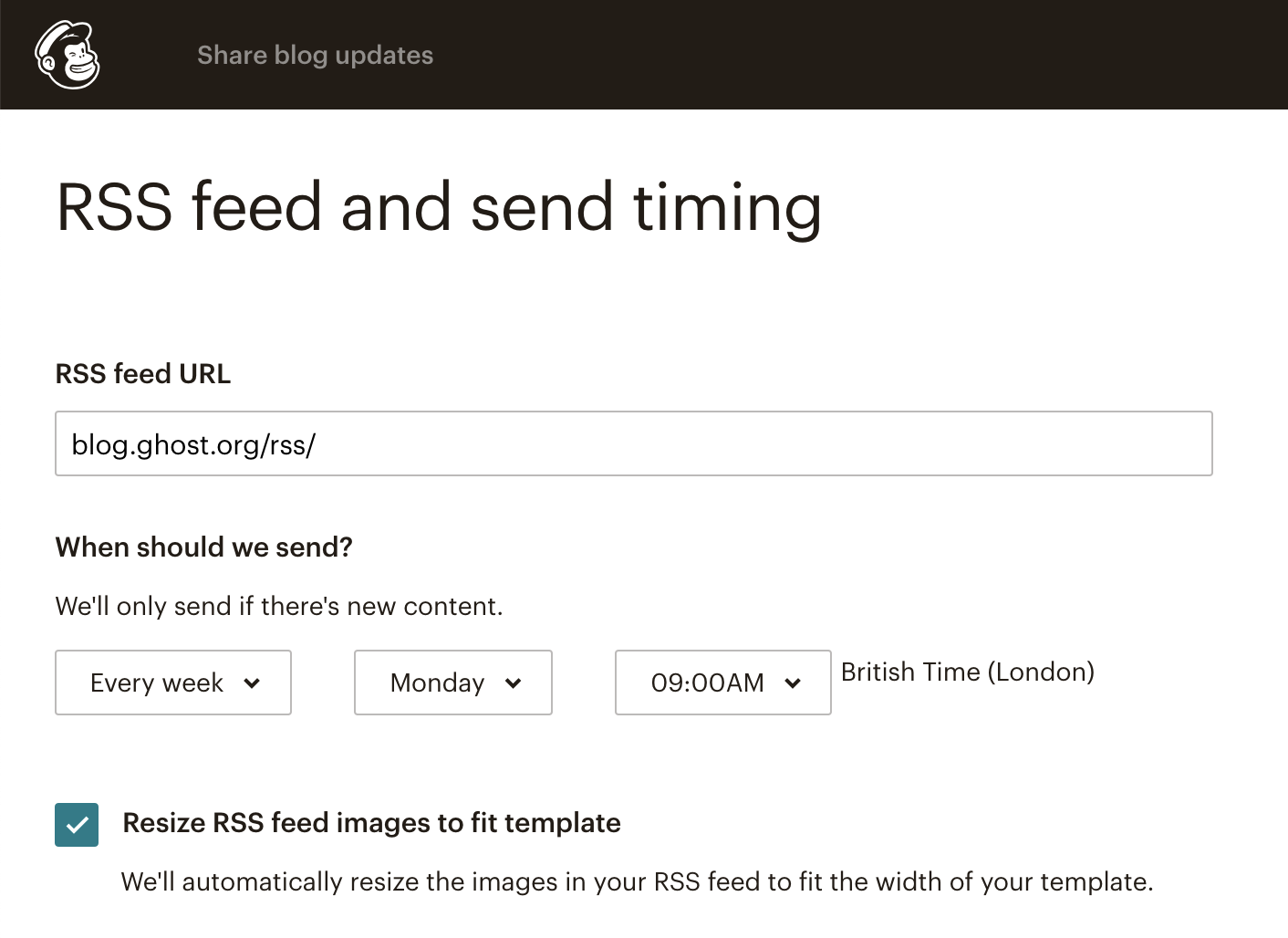Click the British Time (London) timezone text

(967, 672)
